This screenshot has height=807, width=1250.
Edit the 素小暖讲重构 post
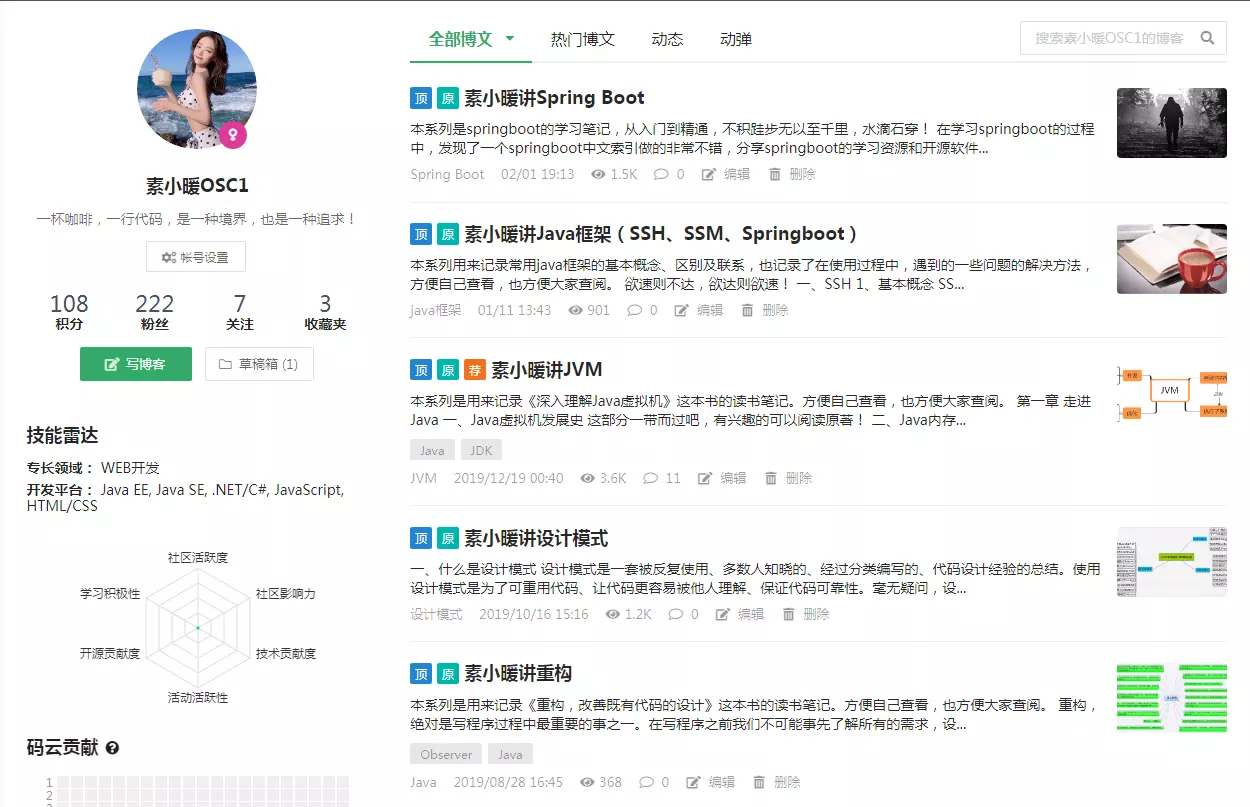pos(711,782)
